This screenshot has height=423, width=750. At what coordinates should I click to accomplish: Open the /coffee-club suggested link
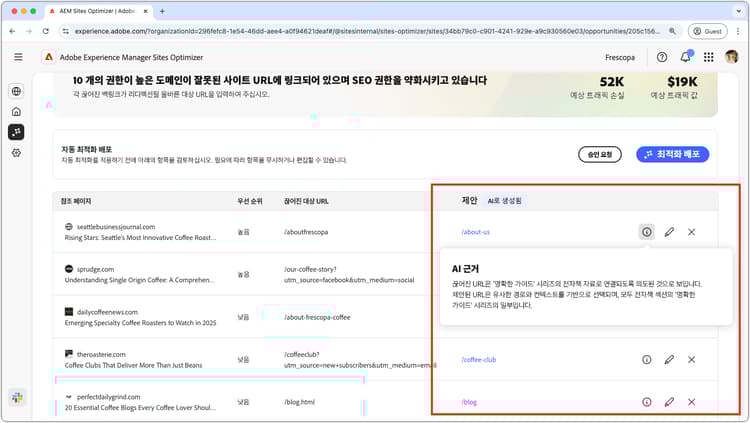pyautogui.click(x=479, y=359)
